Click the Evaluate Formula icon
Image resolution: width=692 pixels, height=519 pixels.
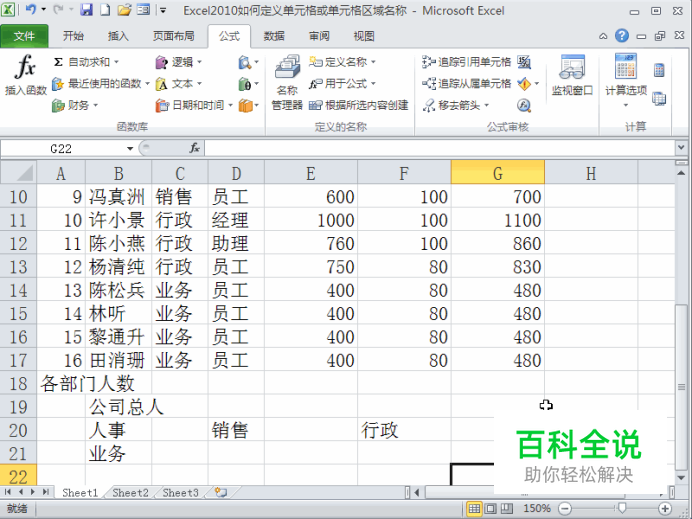tap(524, 105)
